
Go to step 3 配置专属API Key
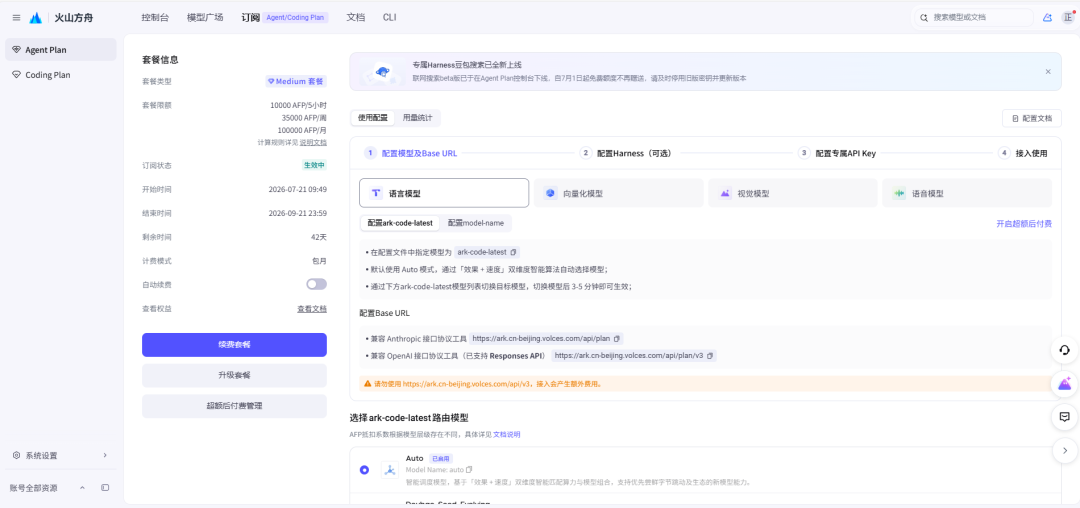coord(837,154)
